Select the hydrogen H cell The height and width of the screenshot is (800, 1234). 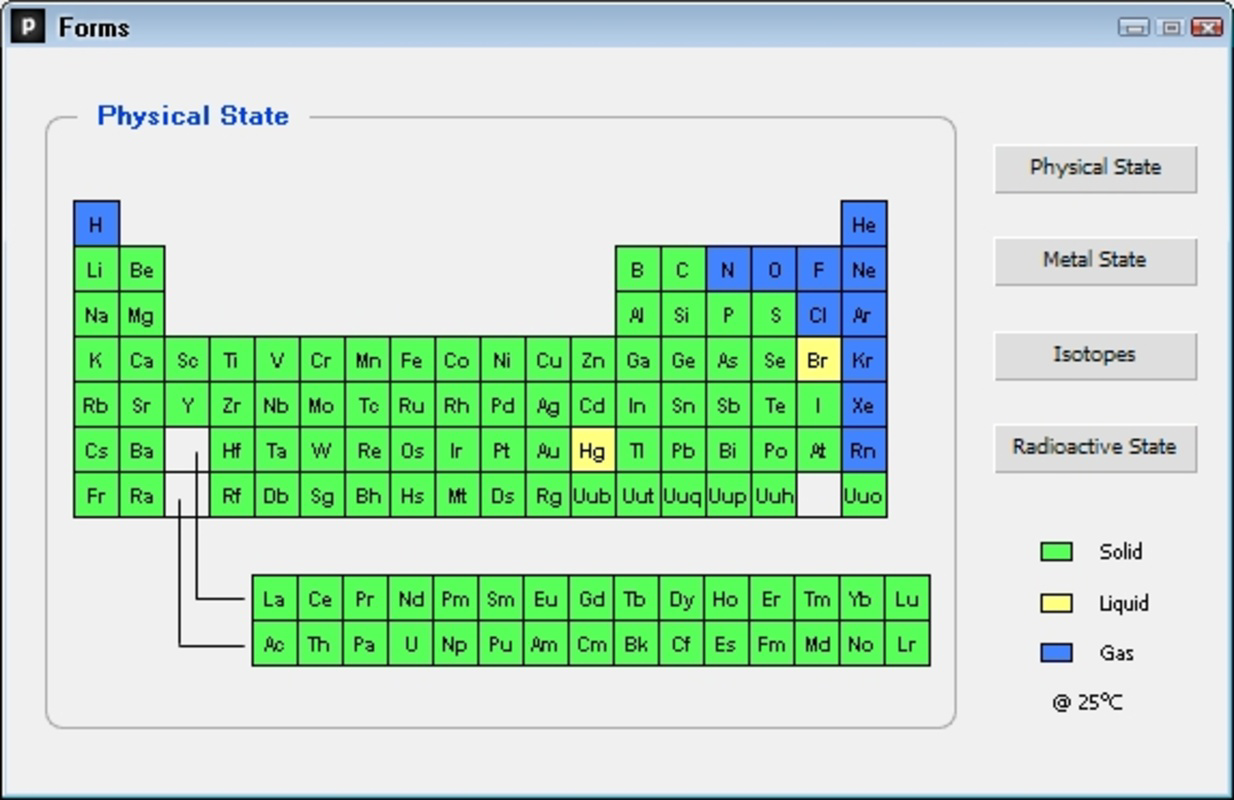coord(96,224)
